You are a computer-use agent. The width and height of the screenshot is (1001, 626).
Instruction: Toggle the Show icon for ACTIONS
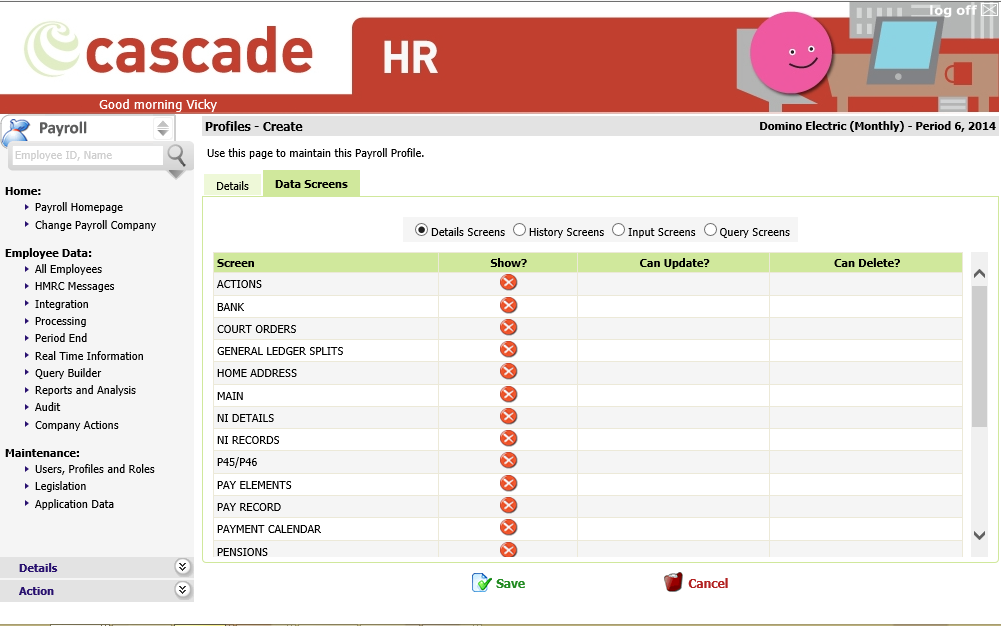tap(508, 283)
